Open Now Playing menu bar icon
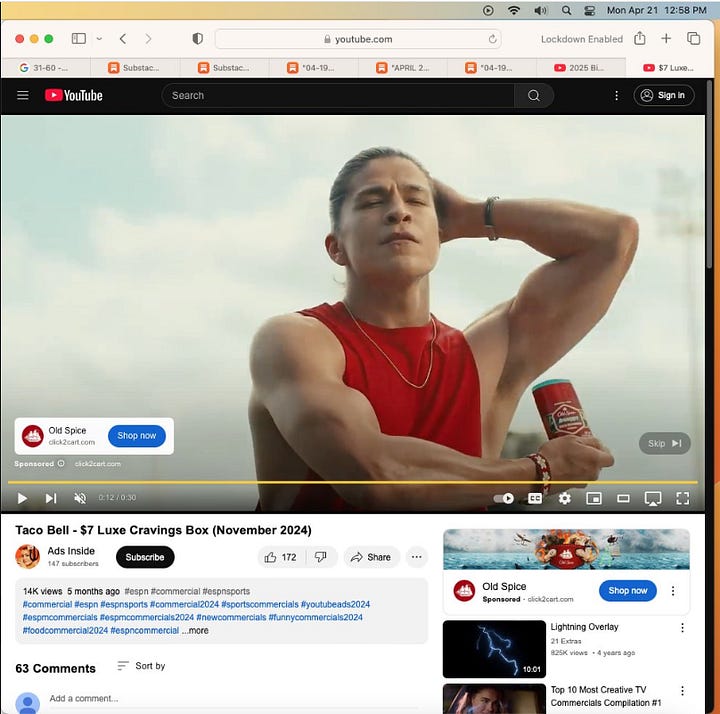Screen dimensions: 720x714 coord(488,10)
